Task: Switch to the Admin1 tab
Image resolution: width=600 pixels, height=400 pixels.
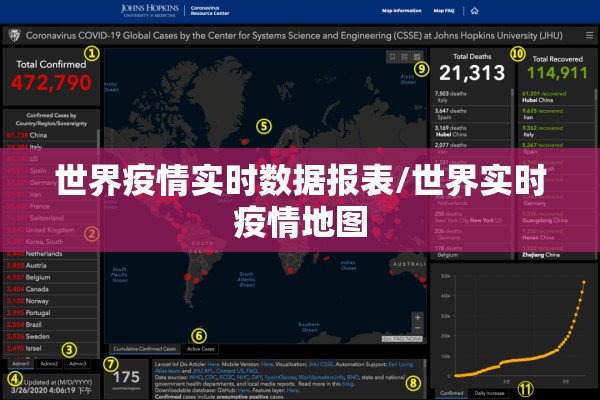Action: pyautogui.click(x=21, y=364)
